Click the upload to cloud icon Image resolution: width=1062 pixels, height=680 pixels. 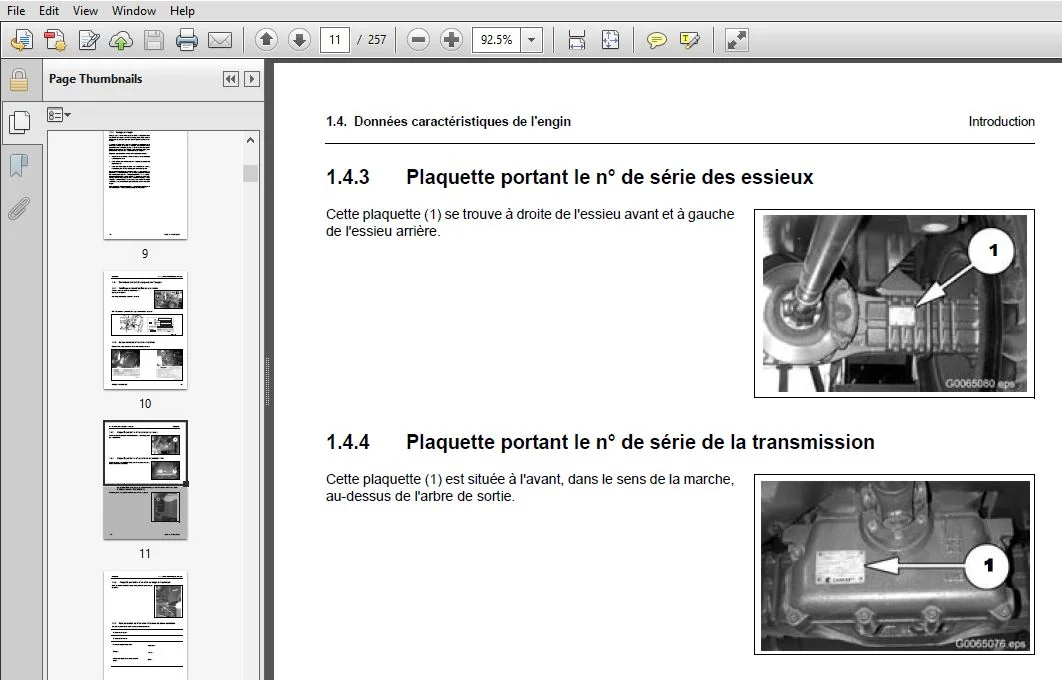pos(121,41)
